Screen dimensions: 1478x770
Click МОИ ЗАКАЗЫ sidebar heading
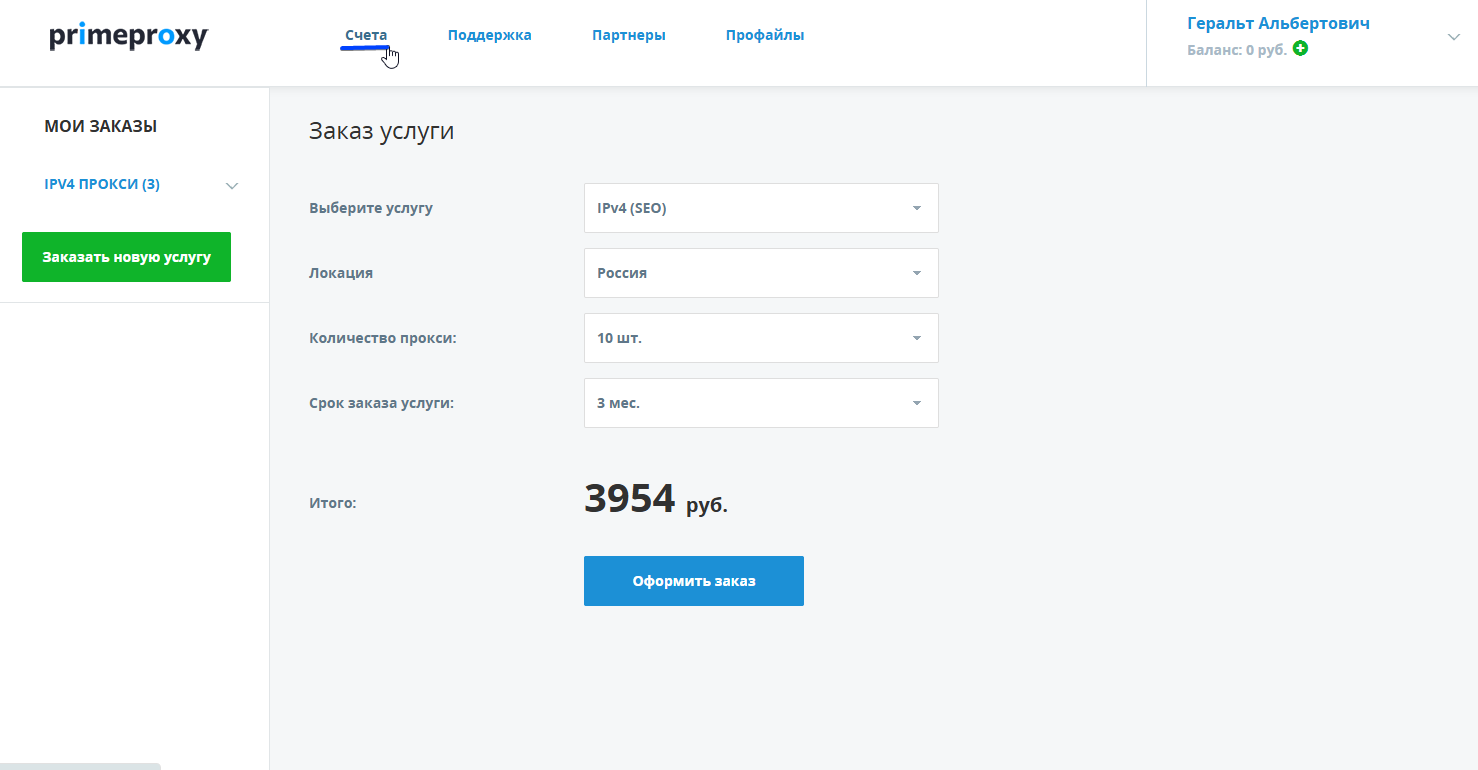[x=101, y=126]
